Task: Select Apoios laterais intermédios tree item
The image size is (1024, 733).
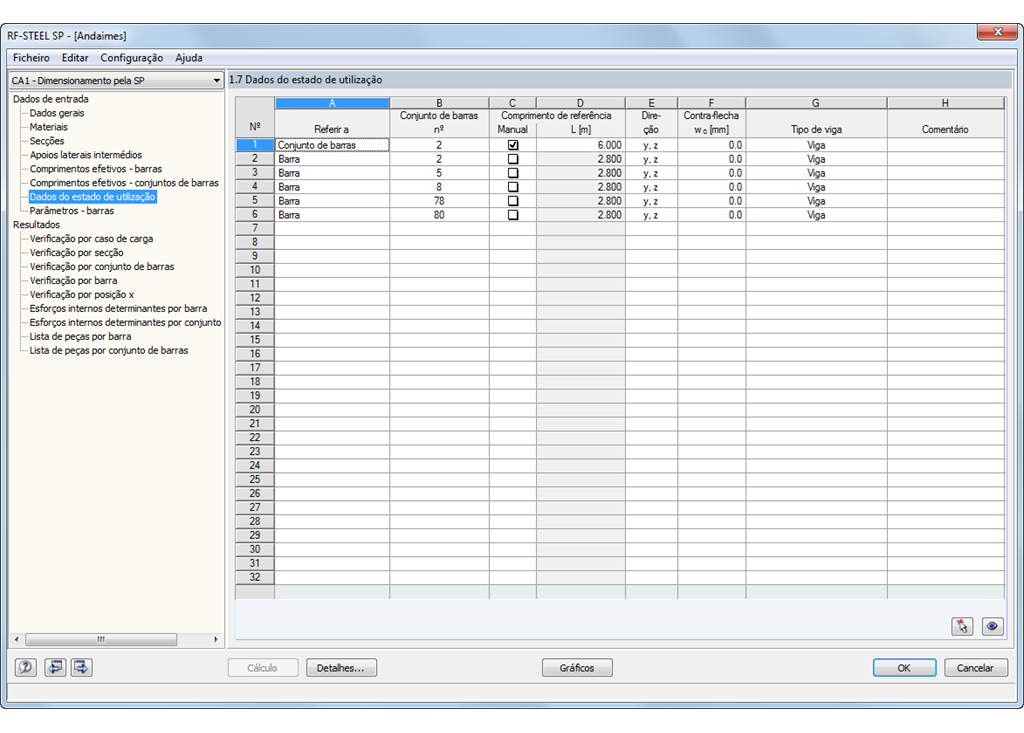Action: [x=86, y=155]
